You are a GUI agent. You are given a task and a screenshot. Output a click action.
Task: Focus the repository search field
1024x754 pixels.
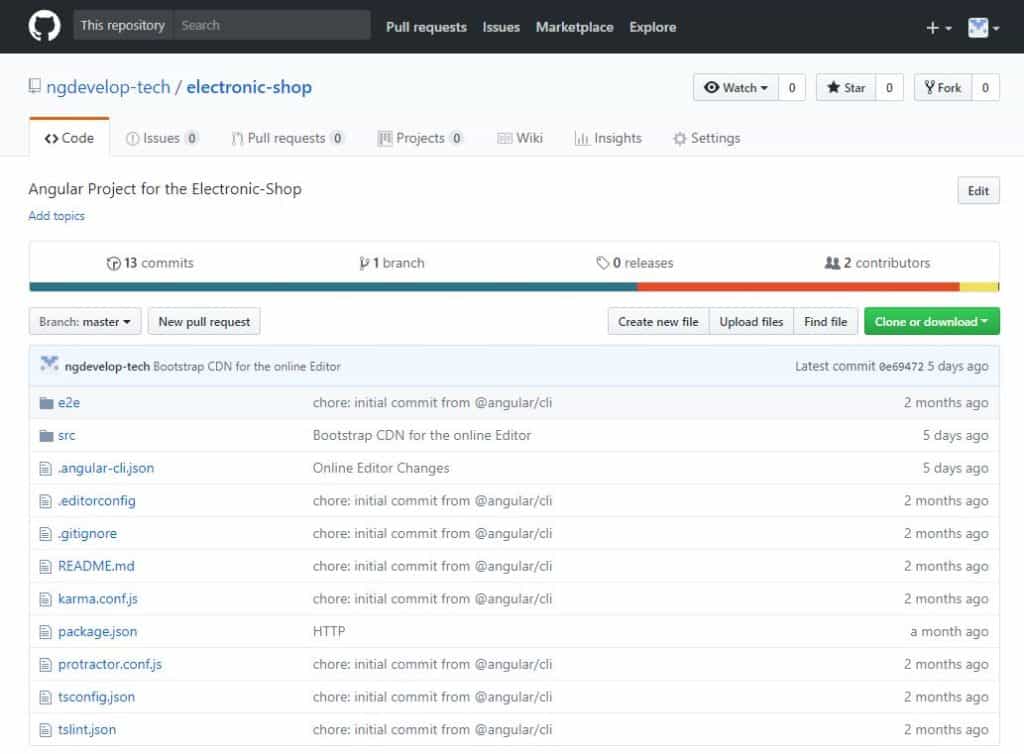pyautogui.click(x=270, y=26)
